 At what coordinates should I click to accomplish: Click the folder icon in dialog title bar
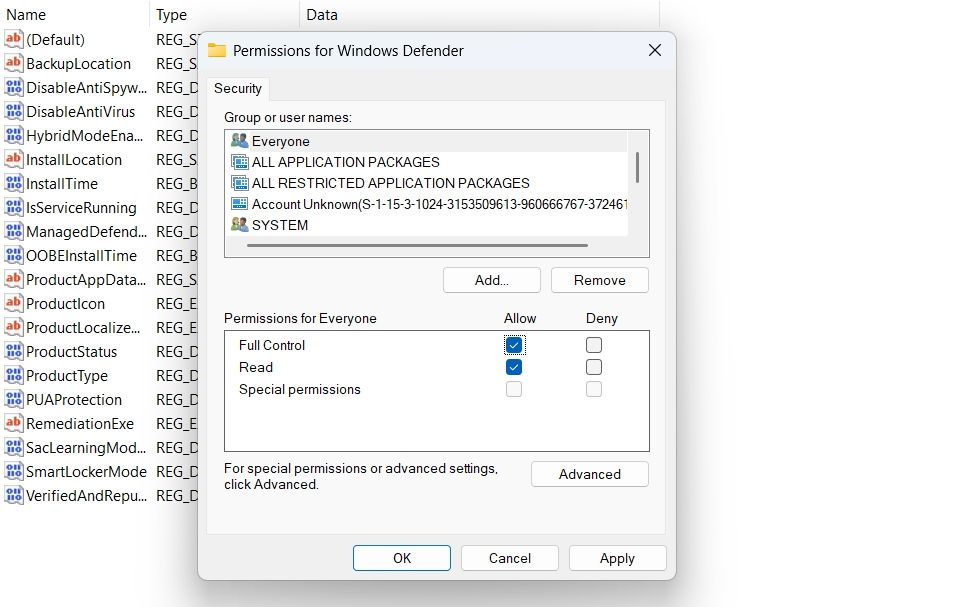click(217, 50)
